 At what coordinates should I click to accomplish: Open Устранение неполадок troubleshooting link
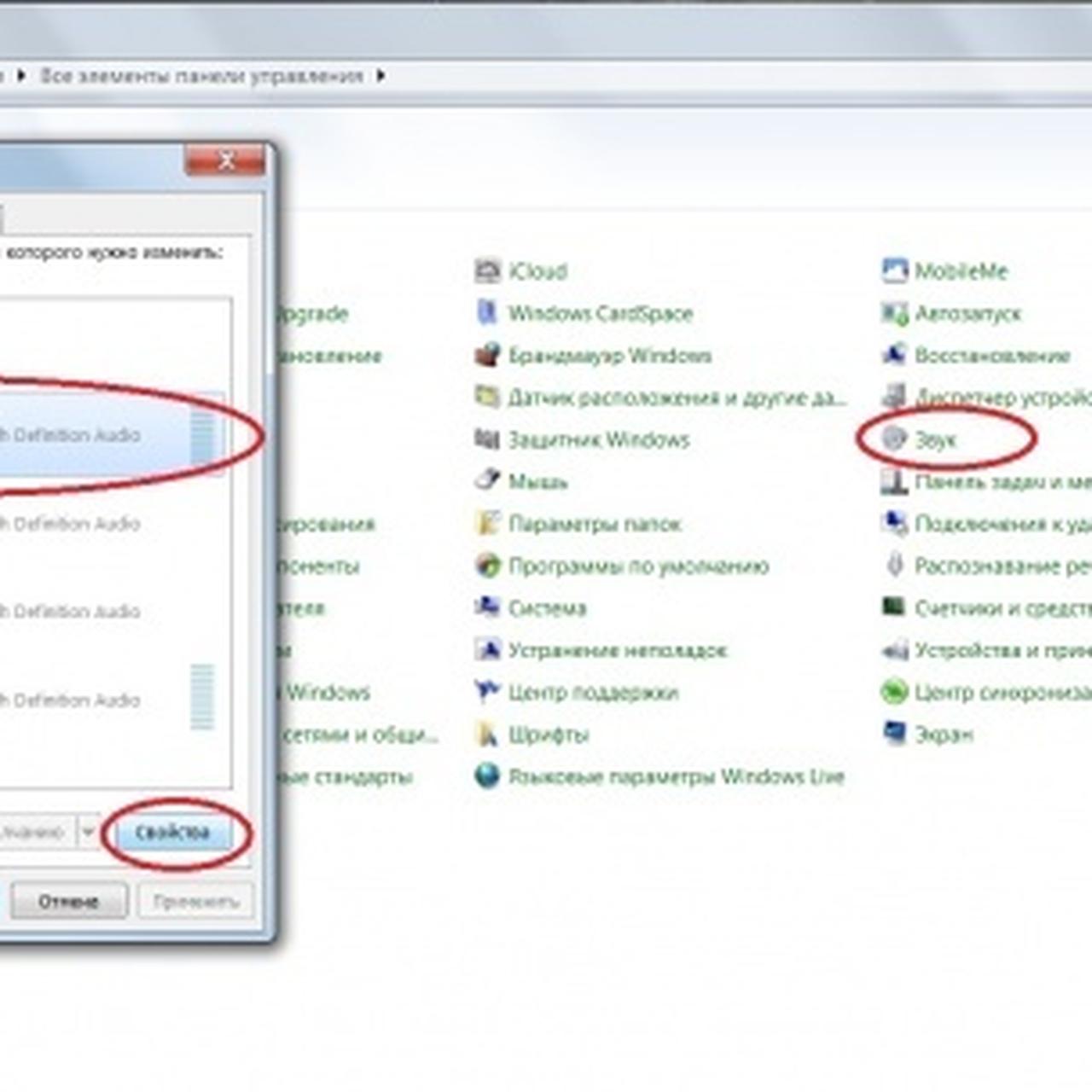point(617,650)
